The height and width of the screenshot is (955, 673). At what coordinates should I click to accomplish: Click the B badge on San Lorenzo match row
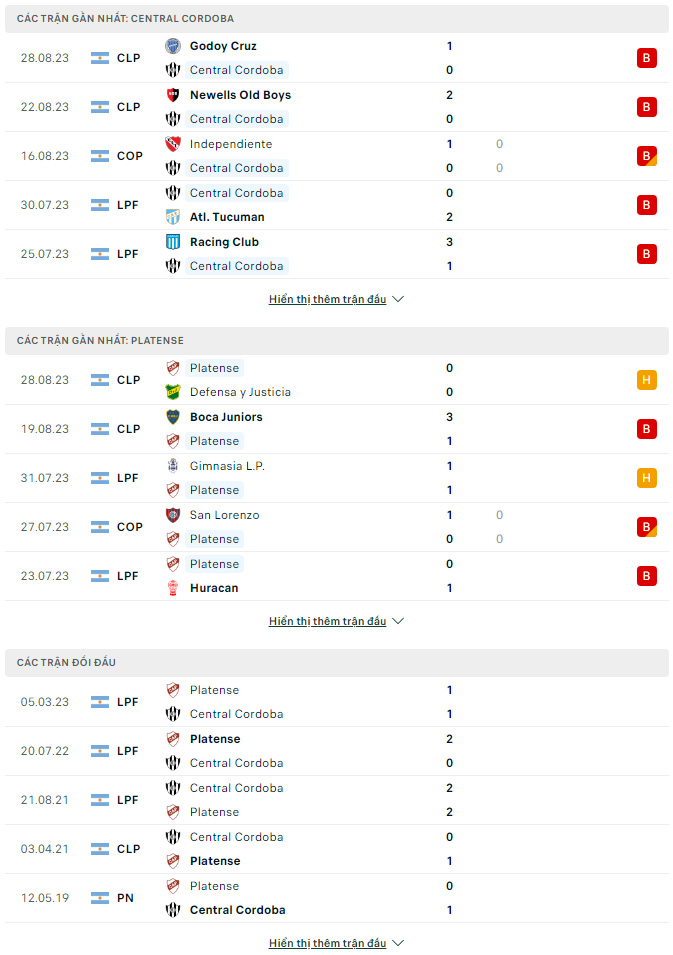(x=647, y=527)
